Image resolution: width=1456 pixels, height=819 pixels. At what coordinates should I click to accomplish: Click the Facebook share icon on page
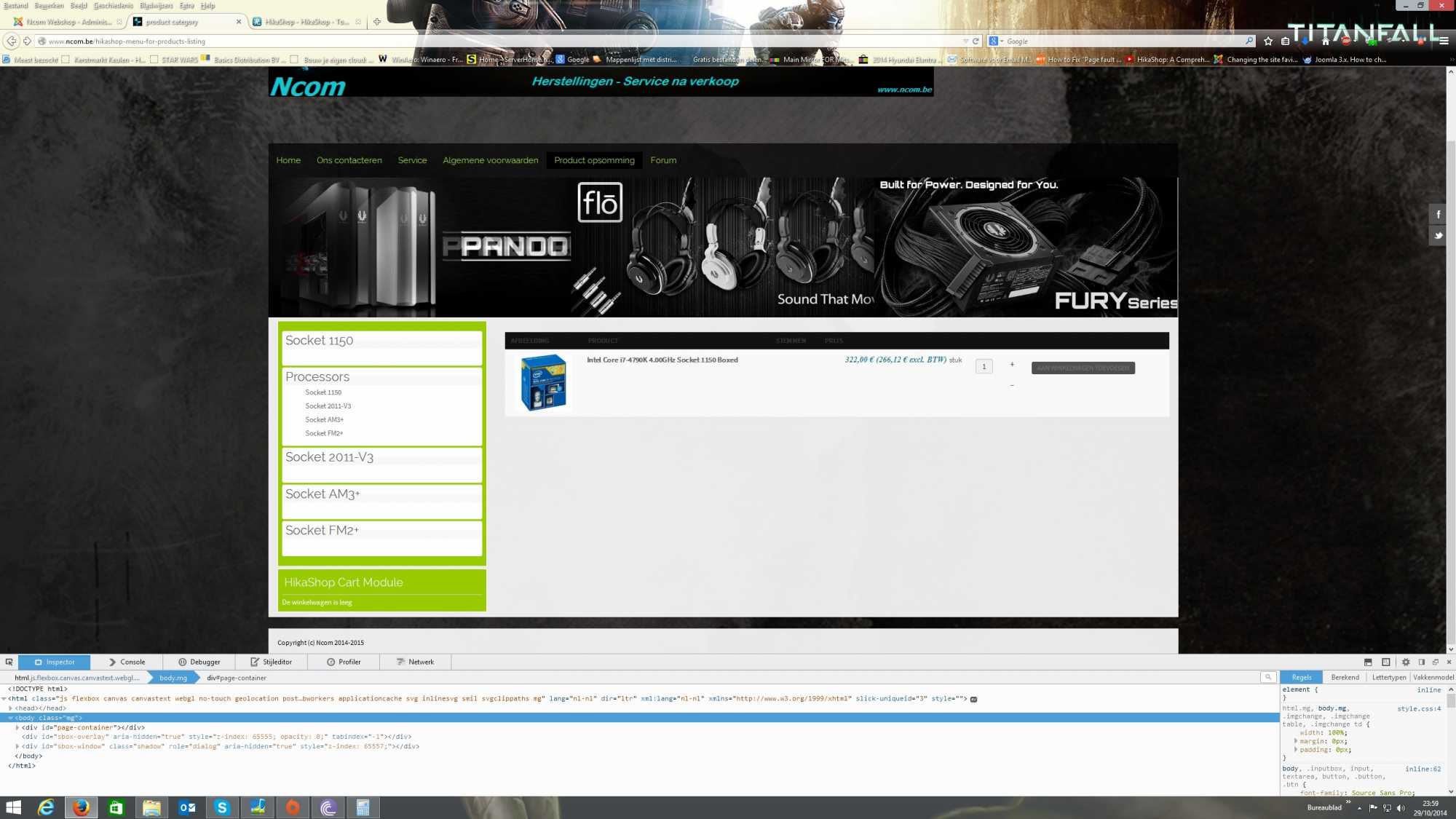(1438, 214)
